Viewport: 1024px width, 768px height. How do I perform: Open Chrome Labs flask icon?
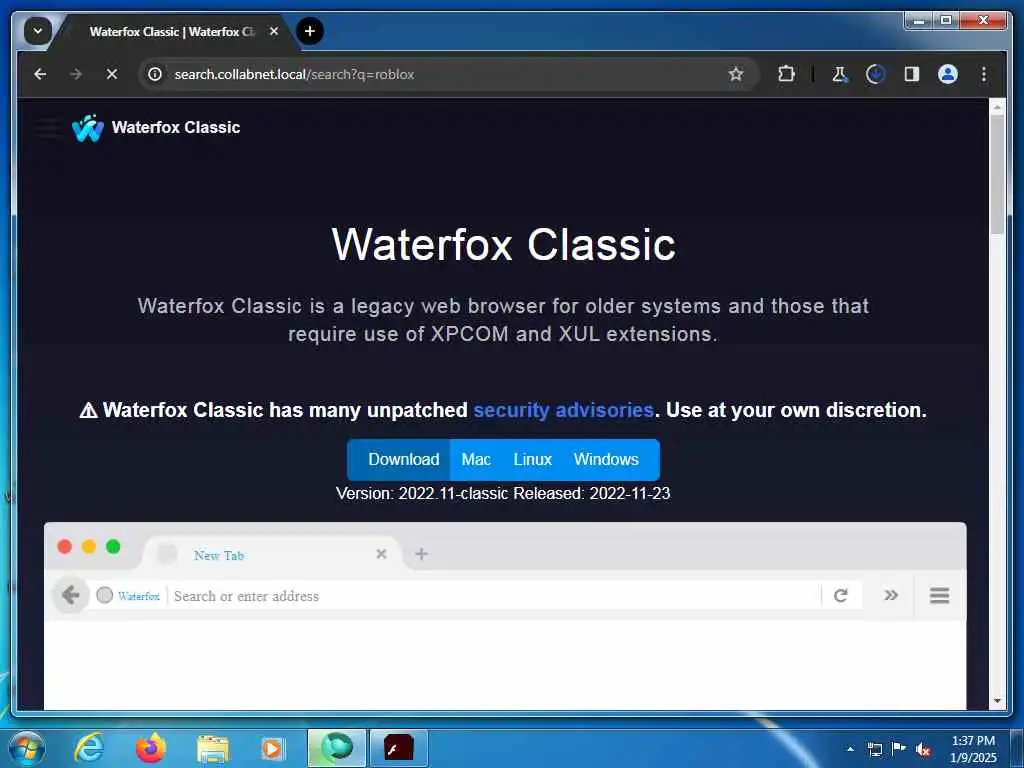tap(840, 74)
